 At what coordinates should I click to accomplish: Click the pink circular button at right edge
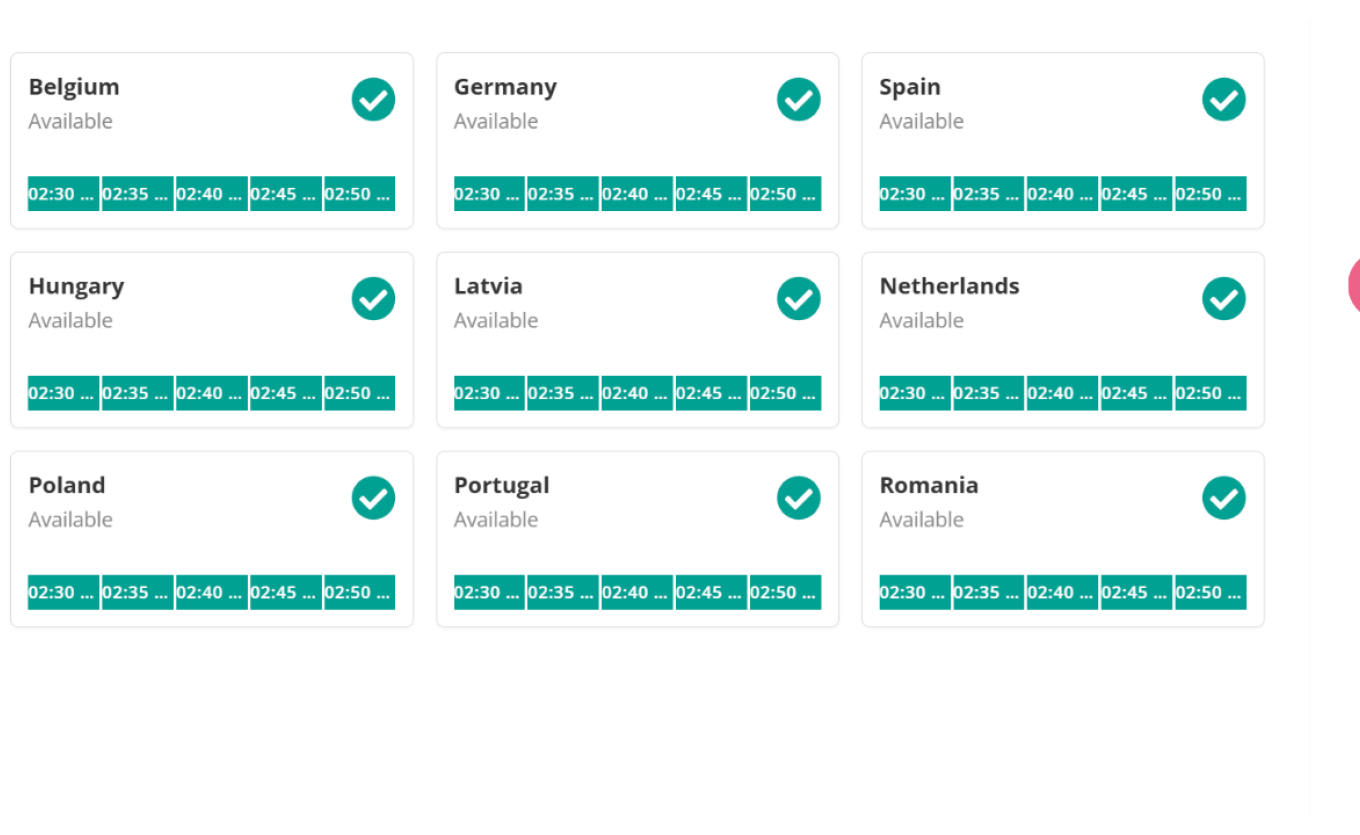[1354, 285]
